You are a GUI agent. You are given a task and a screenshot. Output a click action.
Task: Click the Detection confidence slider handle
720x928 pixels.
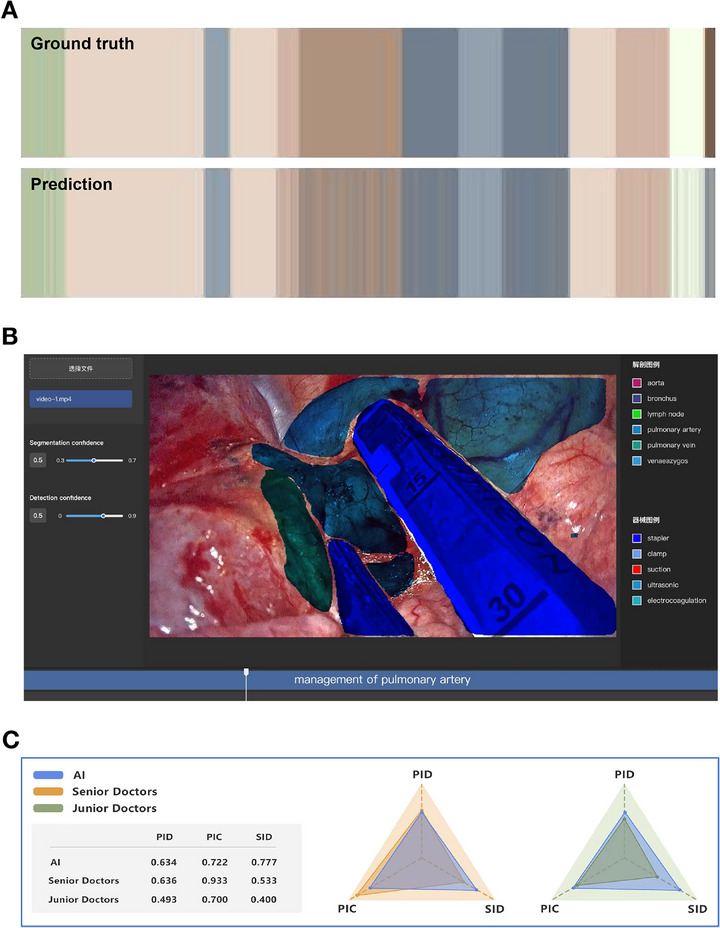pyautogui.click(x=103, y=515)
